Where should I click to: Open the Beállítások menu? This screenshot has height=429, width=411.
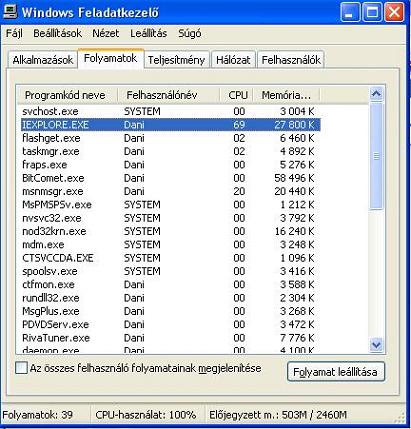pos(57,33)
